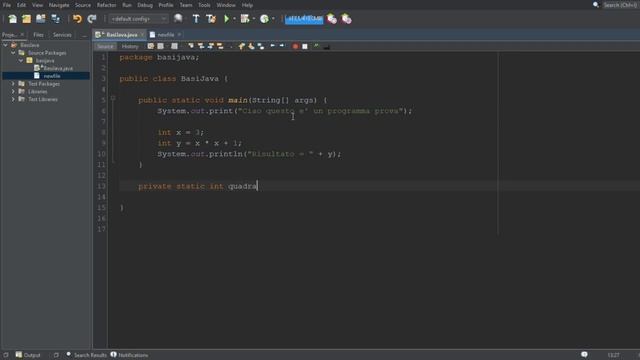The height and width of the screenshot is (360, 640).
Task: Open the Refactor menu
Action: pyautogui.click(x=107, y=5)
